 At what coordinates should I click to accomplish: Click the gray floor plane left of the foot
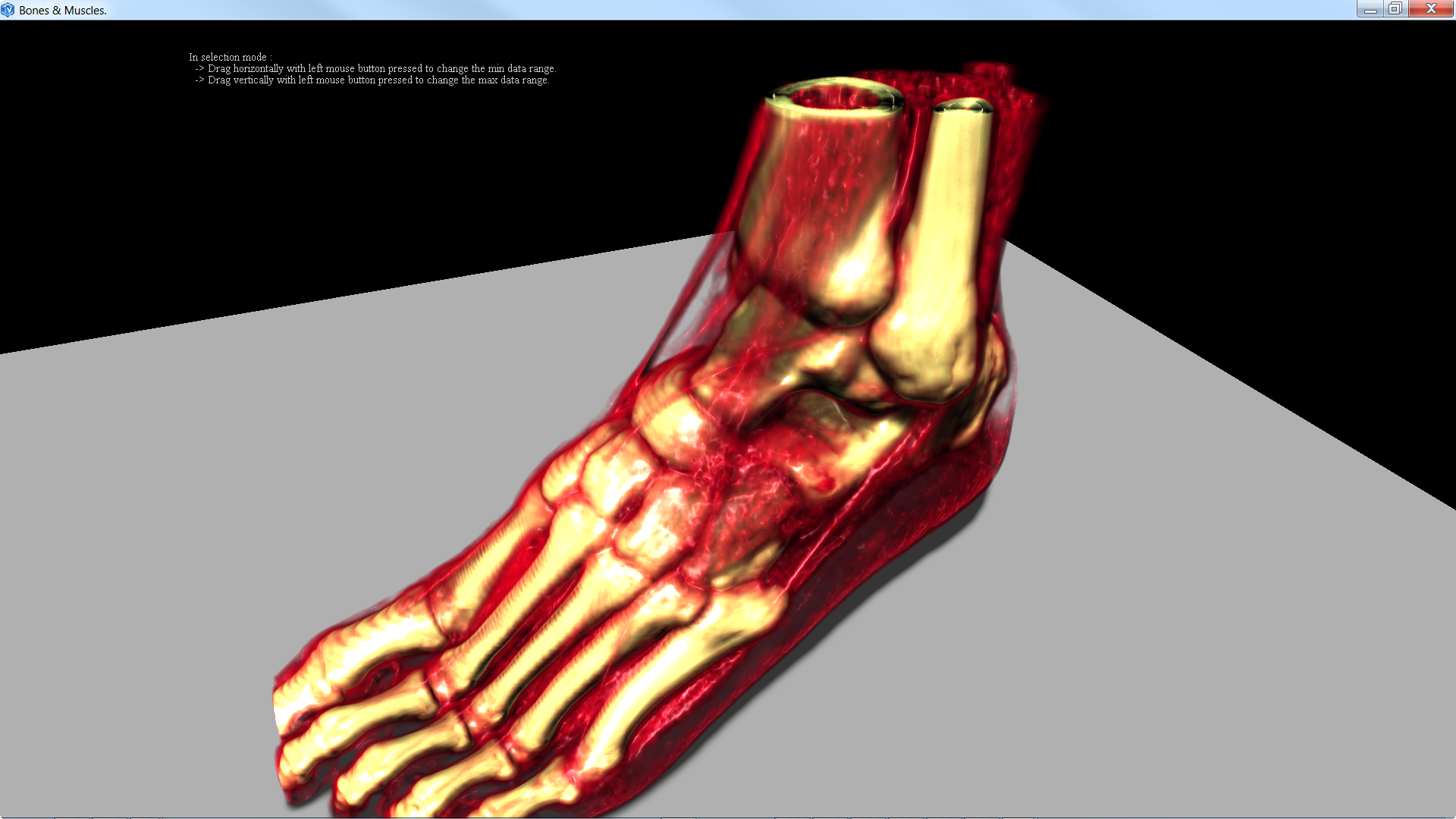[227, 493]
